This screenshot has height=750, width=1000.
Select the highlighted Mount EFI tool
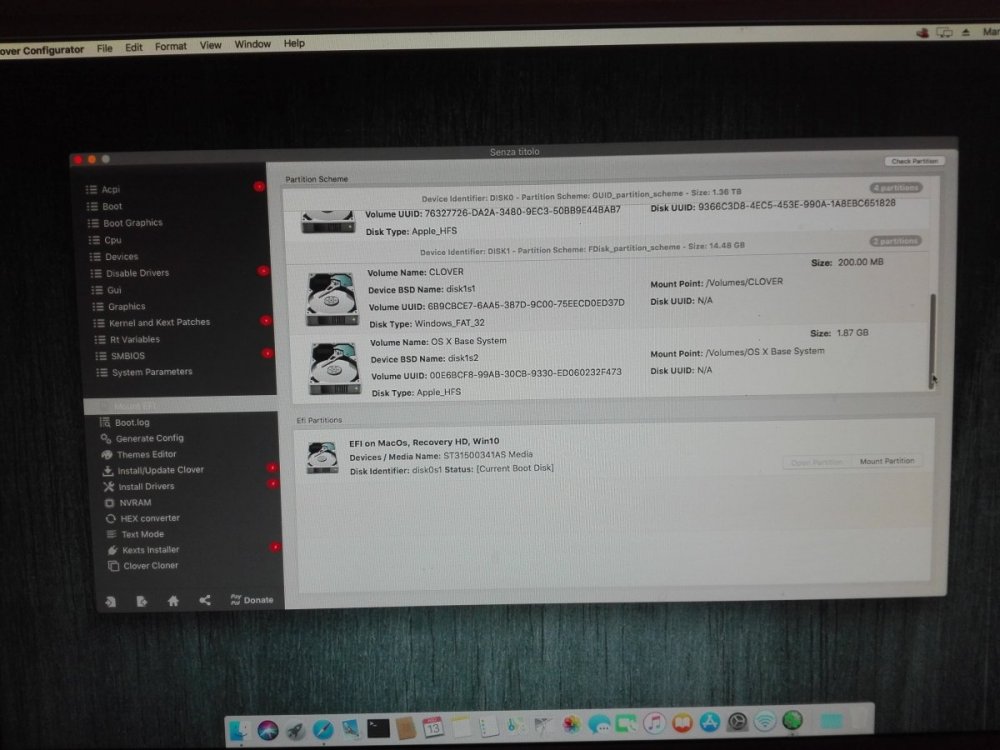[180, 406]
